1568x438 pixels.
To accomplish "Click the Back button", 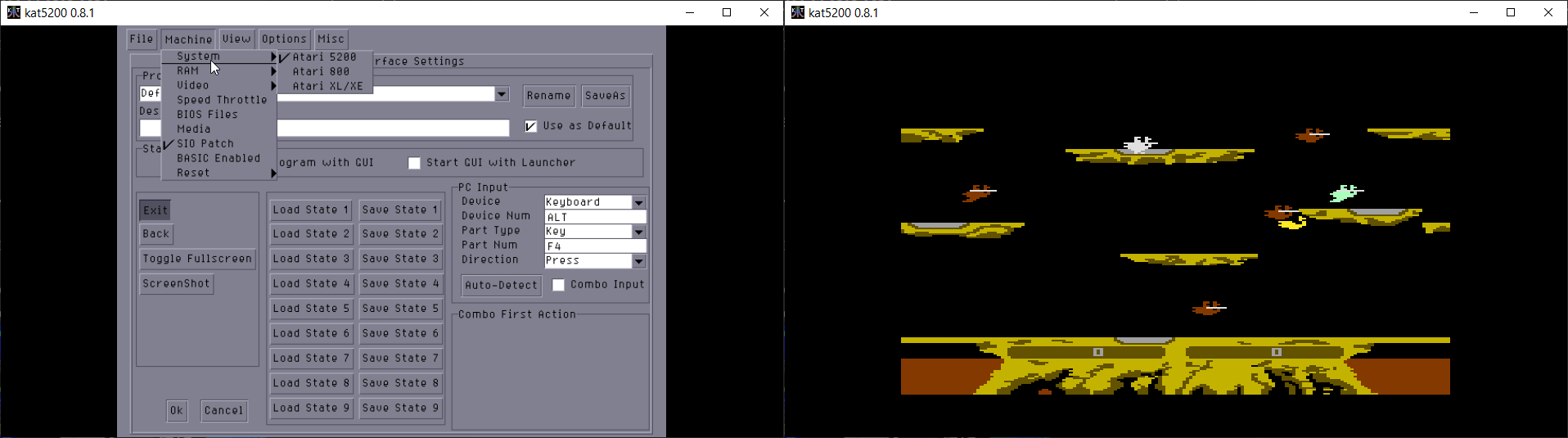I will pos(156,234).
